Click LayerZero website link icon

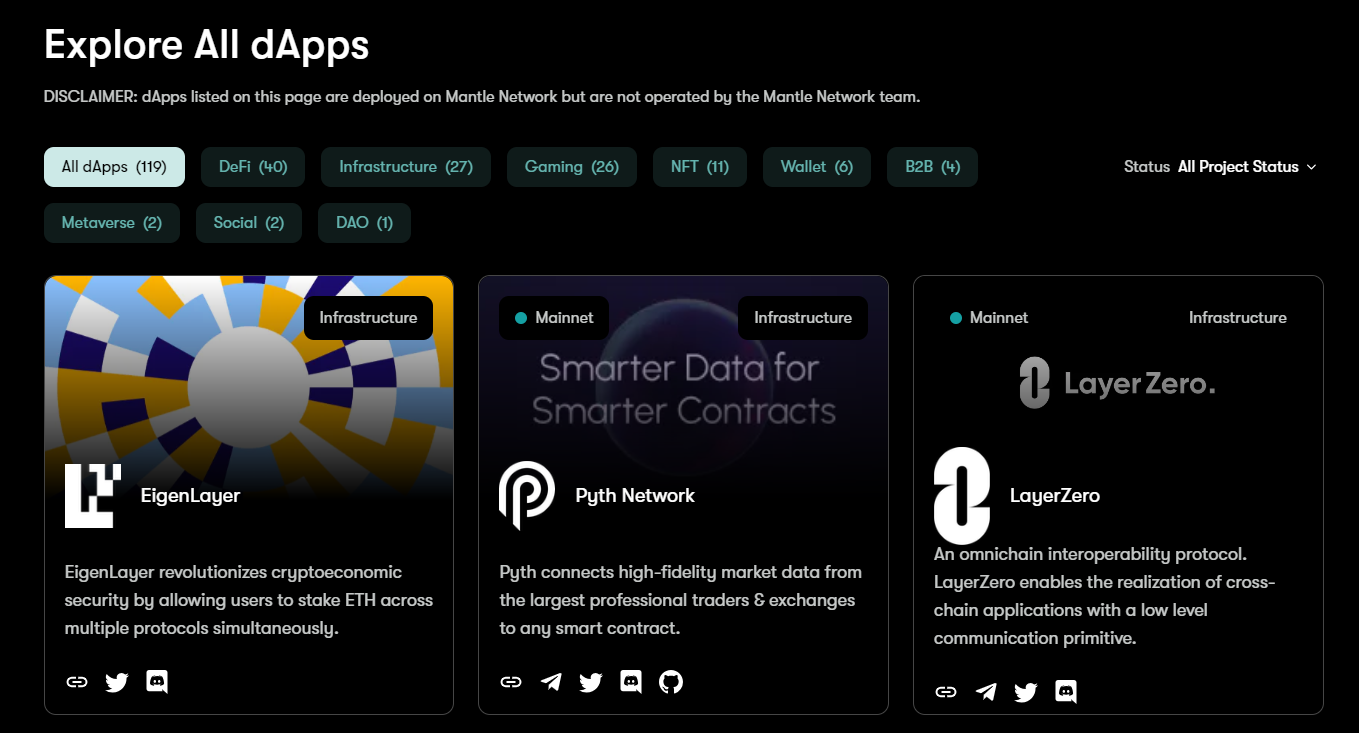[946, 691]
